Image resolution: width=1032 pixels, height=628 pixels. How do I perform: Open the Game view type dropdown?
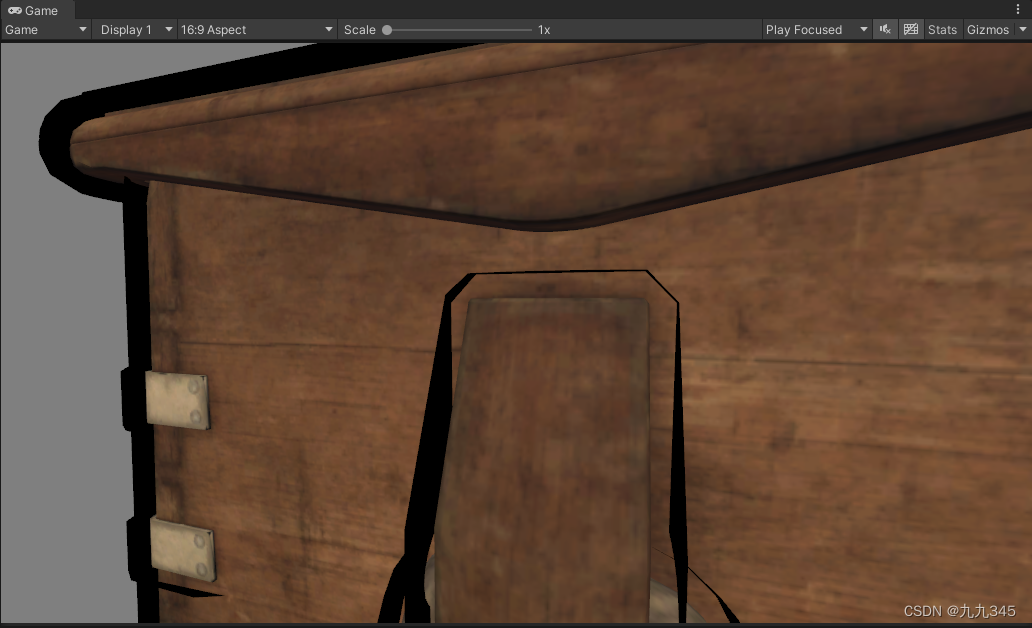coord(46,30)
